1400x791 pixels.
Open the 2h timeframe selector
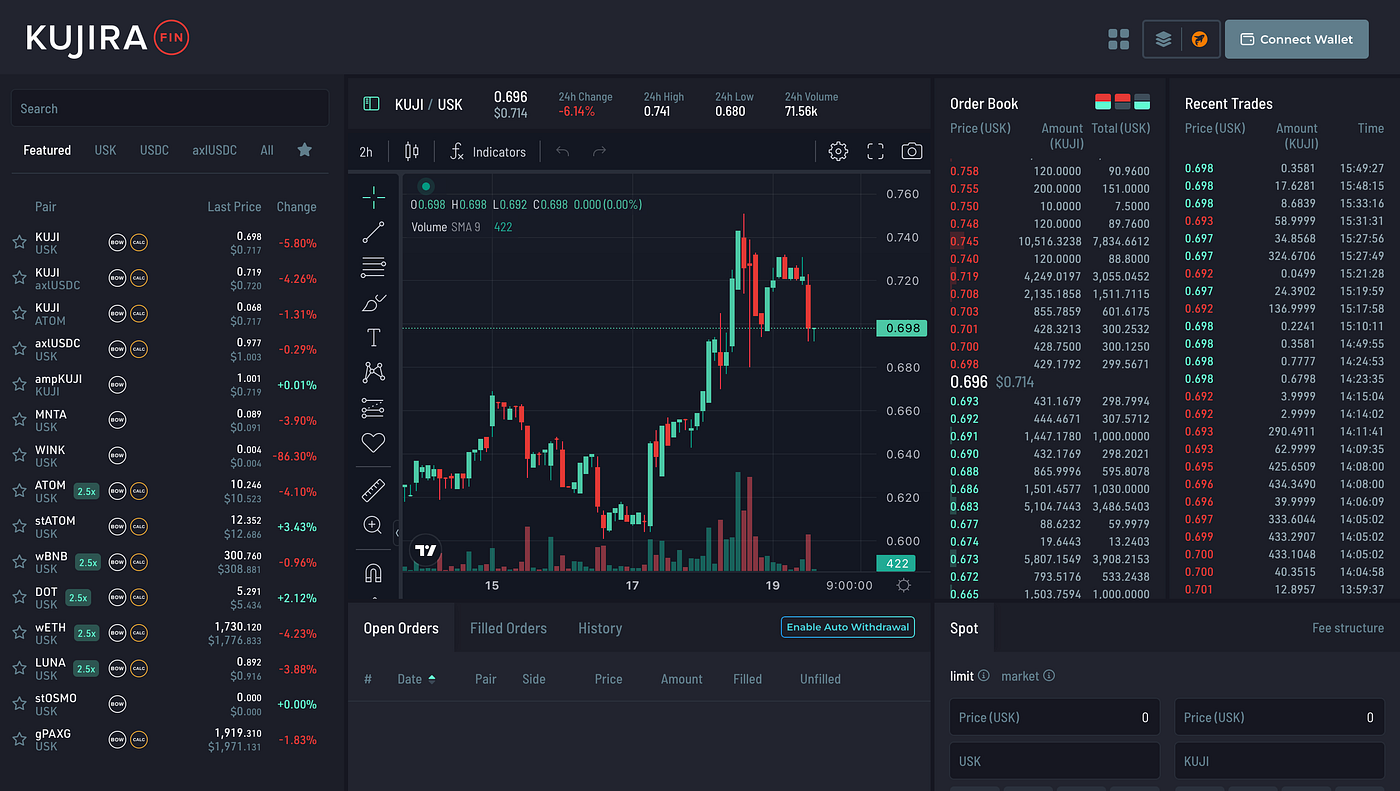(x=365, y=151)
